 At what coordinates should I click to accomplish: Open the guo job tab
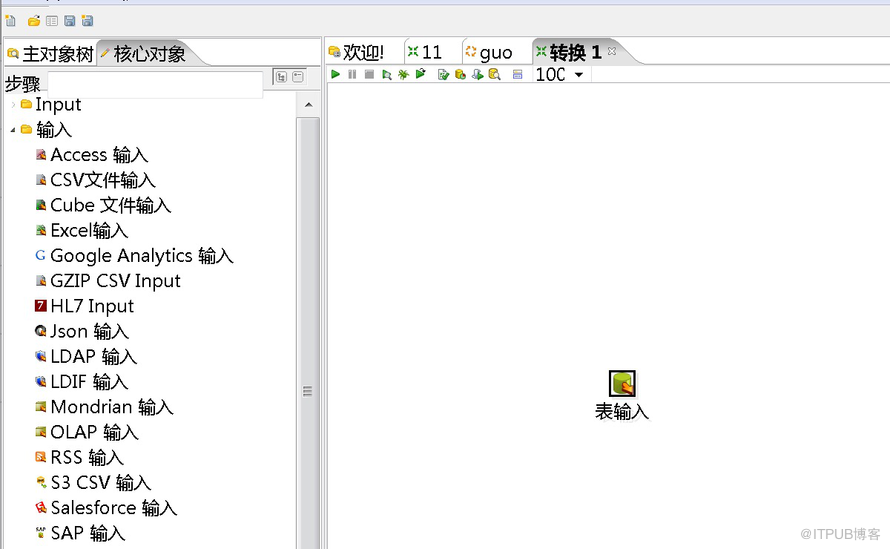[x=489, y=52]
